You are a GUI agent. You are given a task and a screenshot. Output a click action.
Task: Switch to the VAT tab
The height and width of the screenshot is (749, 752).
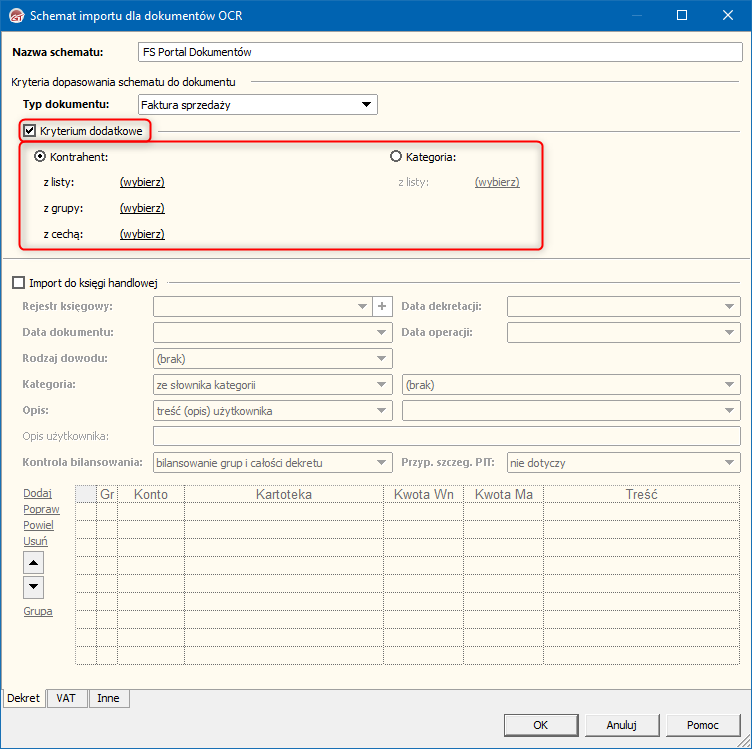point(66,698)
